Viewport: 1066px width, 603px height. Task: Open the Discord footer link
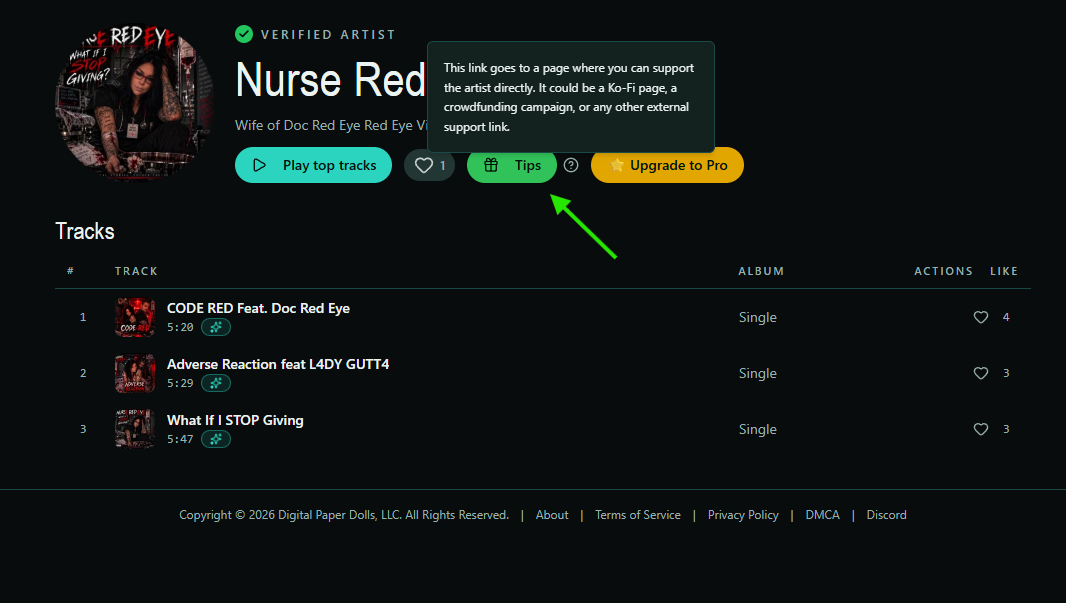(887, 515)
